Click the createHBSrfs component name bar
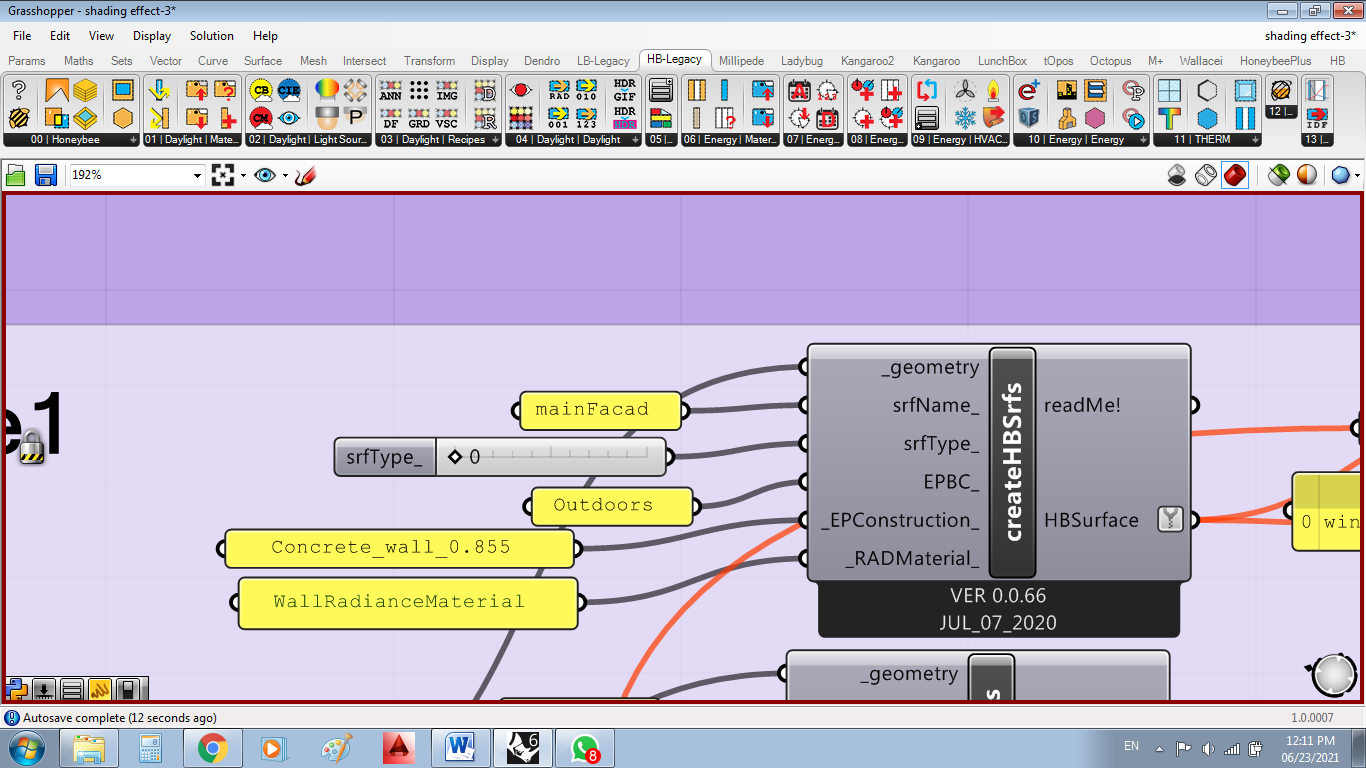Image resolution: width=1366 pixels, height=768 pixels. (x=1012, y=462)
